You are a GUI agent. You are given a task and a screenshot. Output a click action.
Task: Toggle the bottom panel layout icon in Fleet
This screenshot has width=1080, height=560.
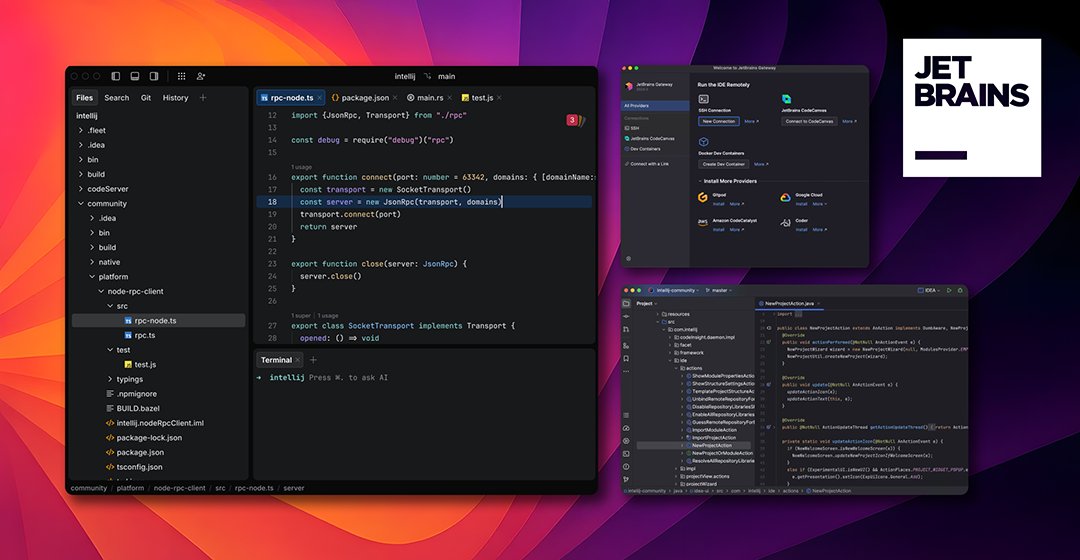pyautogui.click(x=135, y=76)
